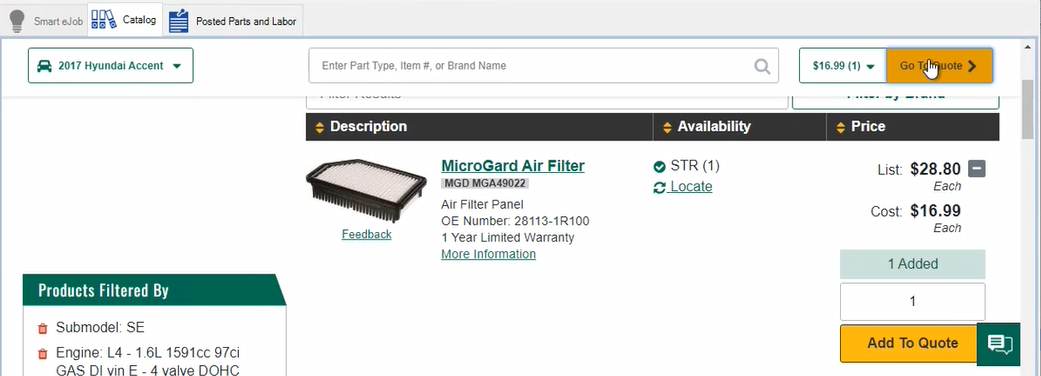Open the live chat icon
Screen dimensions: 1041x376
click(x=999, y=344)
